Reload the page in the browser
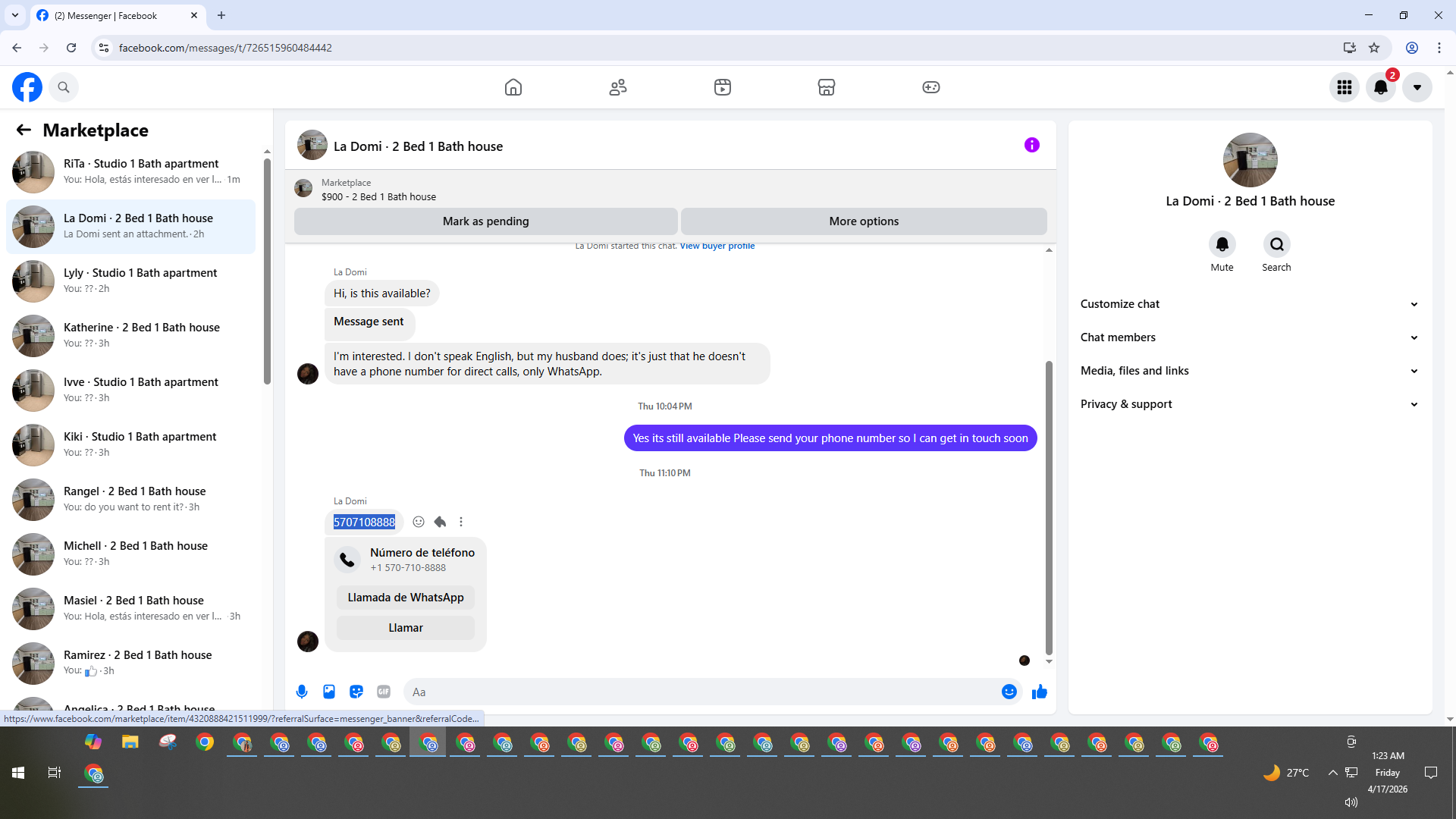 (x=71, y=48)
